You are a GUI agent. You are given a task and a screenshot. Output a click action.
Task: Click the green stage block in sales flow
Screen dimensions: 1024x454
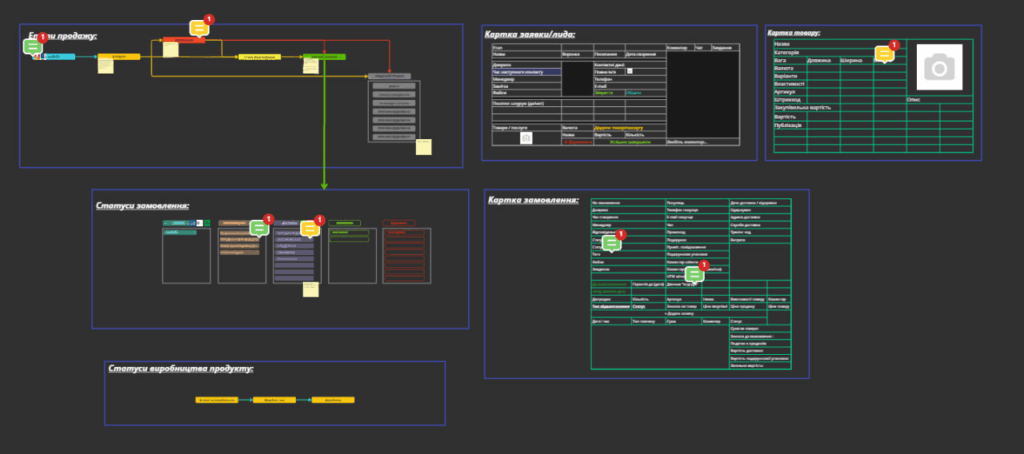324,57
